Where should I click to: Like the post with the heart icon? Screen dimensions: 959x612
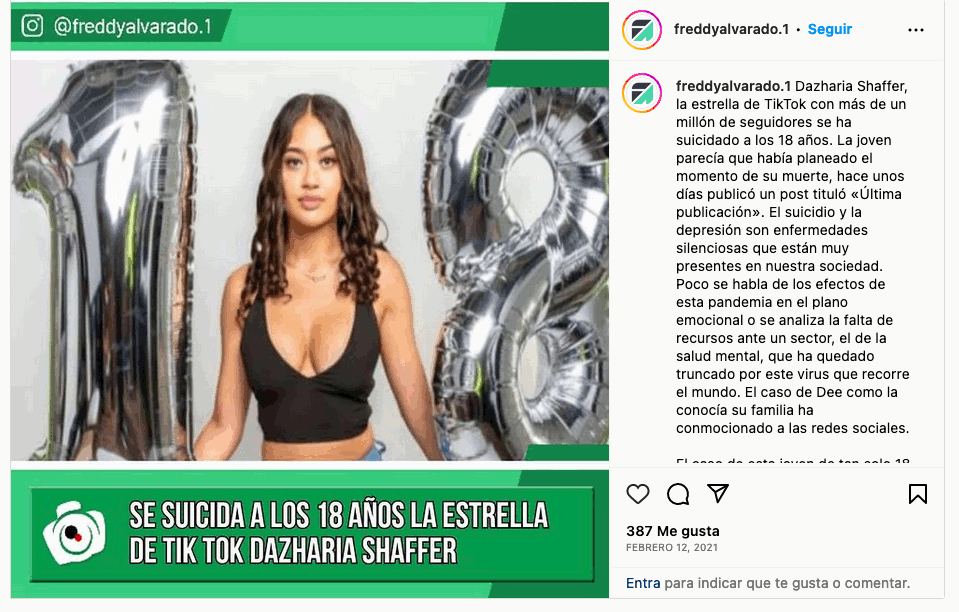pyautogui.click(x=638, y=494)
